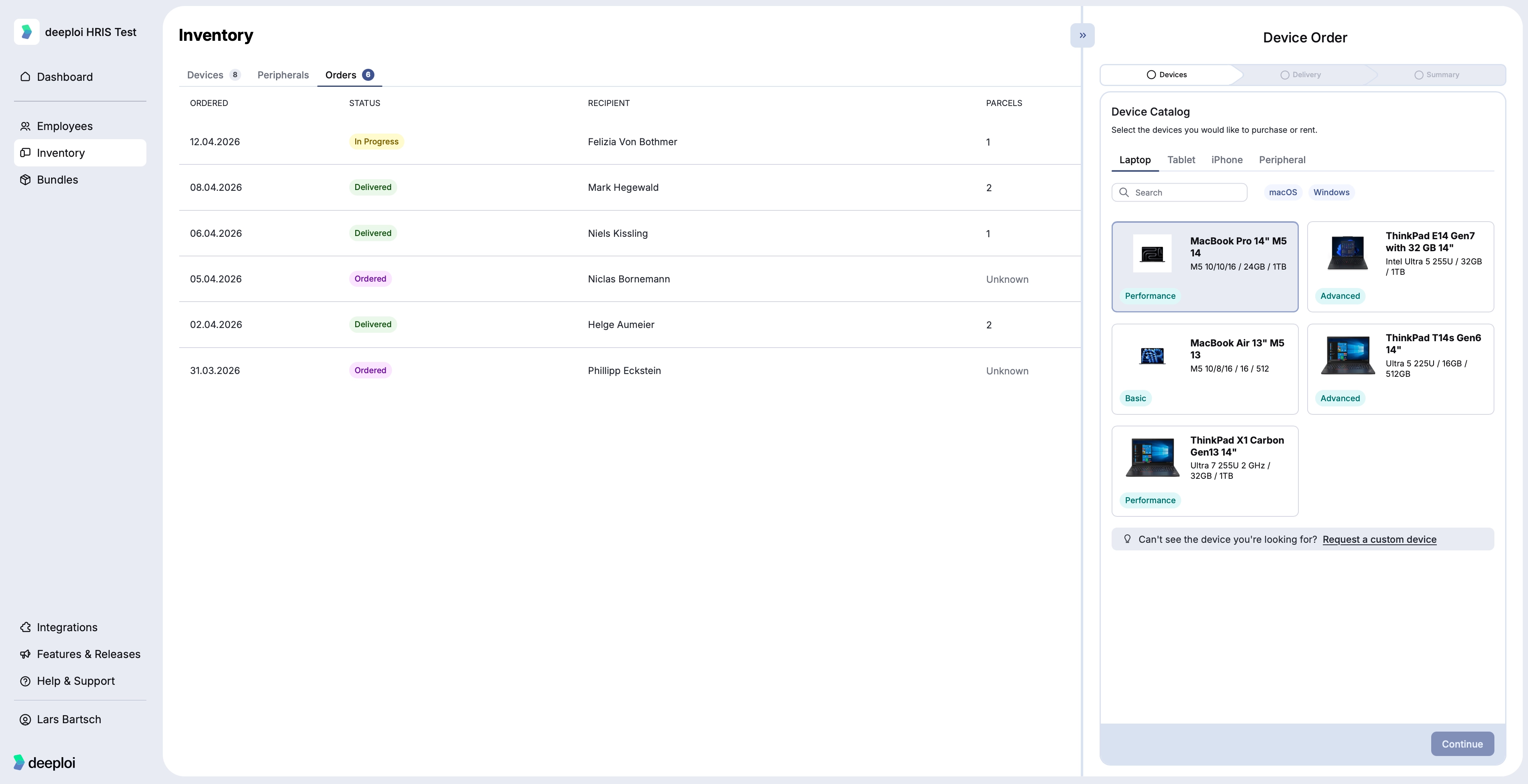Click the Help & Support question icon
The image size is (1528, 784).
click(x=25, y=682)
